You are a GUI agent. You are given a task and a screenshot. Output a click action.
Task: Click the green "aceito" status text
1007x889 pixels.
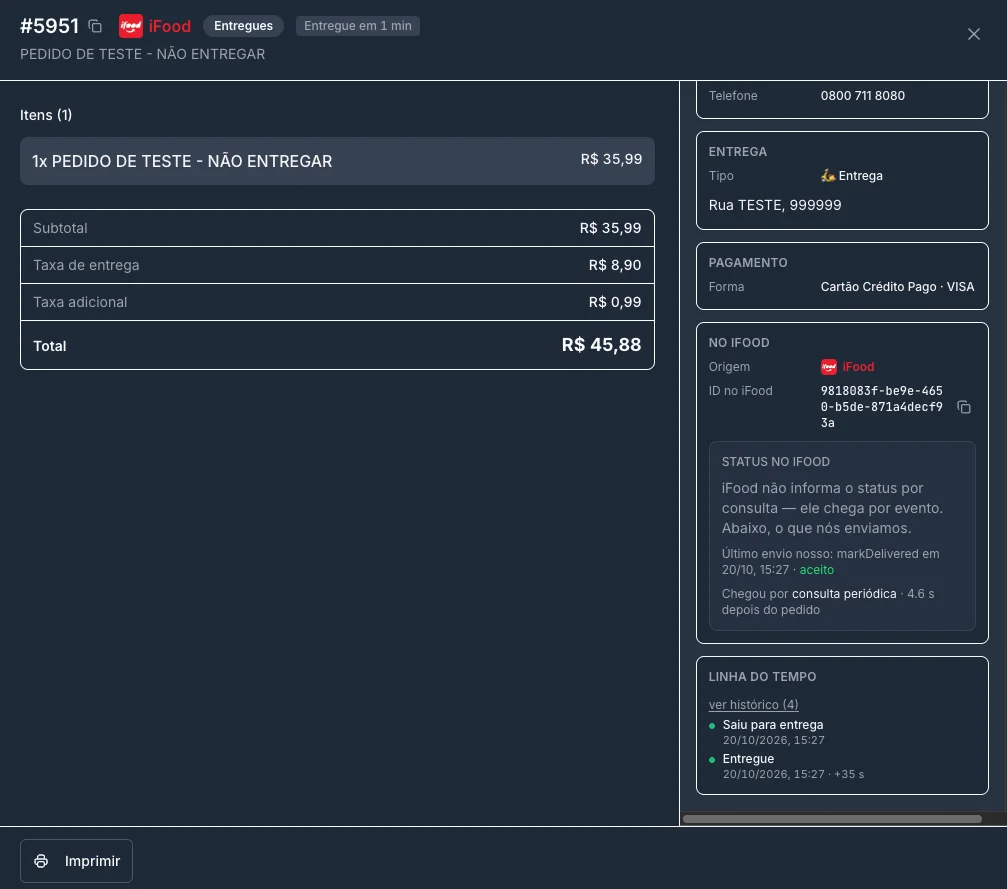tap(816, 570)
